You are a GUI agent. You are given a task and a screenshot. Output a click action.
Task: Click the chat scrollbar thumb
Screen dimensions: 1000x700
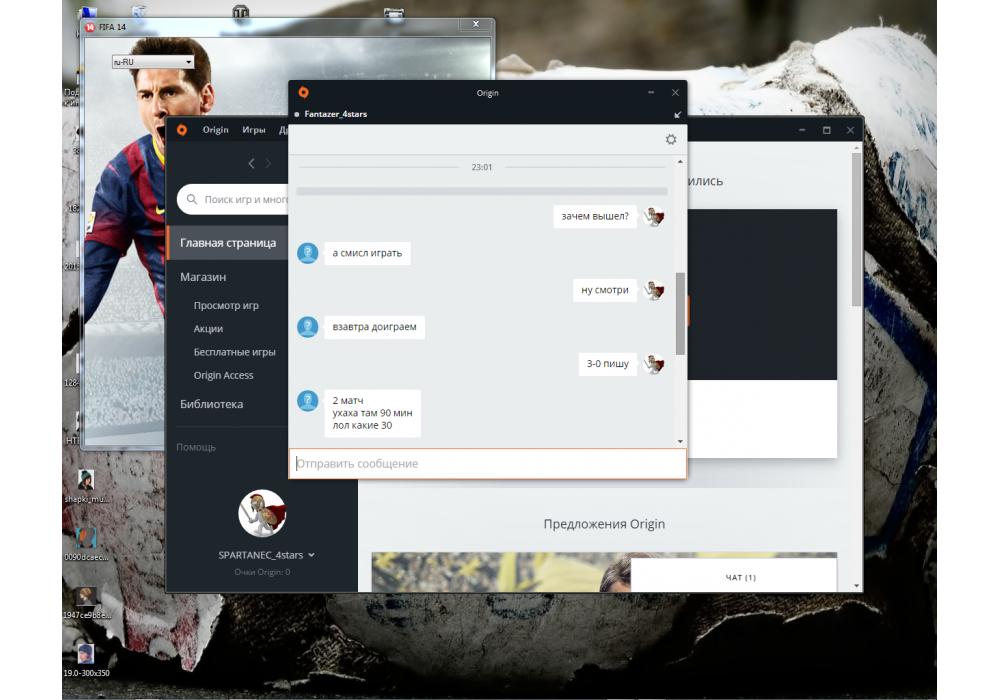click(x=680, y=314)
